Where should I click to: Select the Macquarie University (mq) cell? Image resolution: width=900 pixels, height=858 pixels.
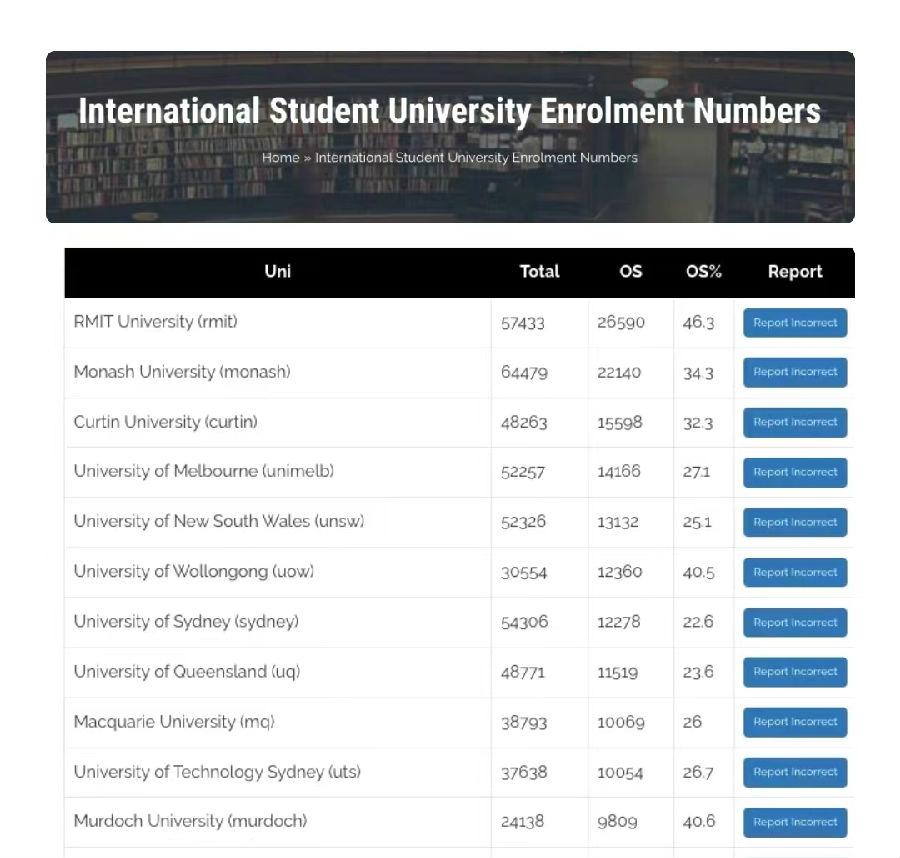(x=278, y=722)
